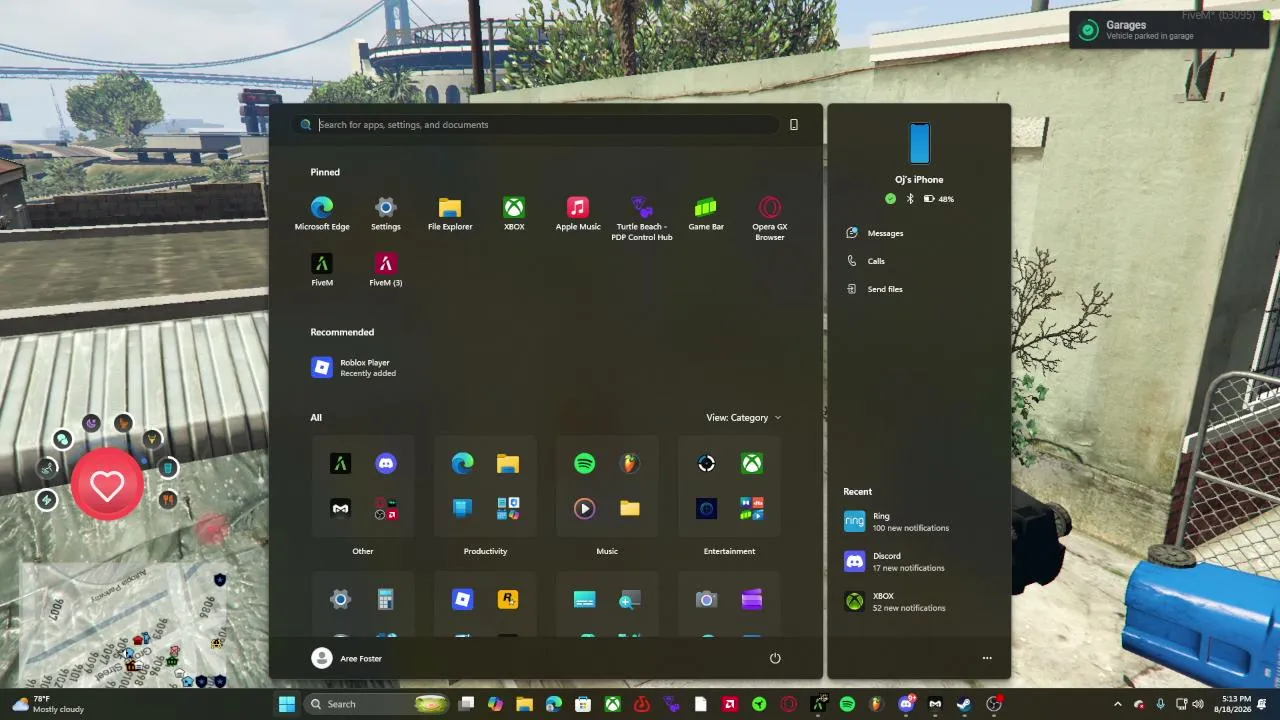Open Edge in the Productivity category
Screen dimensions: 1280x720
click(x=463, y=463)
